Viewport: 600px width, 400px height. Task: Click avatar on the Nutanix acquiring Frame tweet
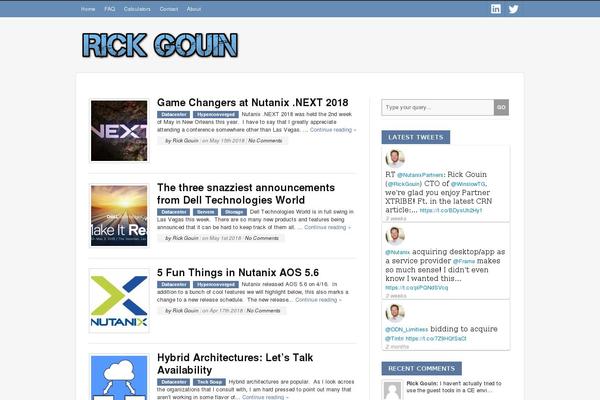(x=395, y=235)
